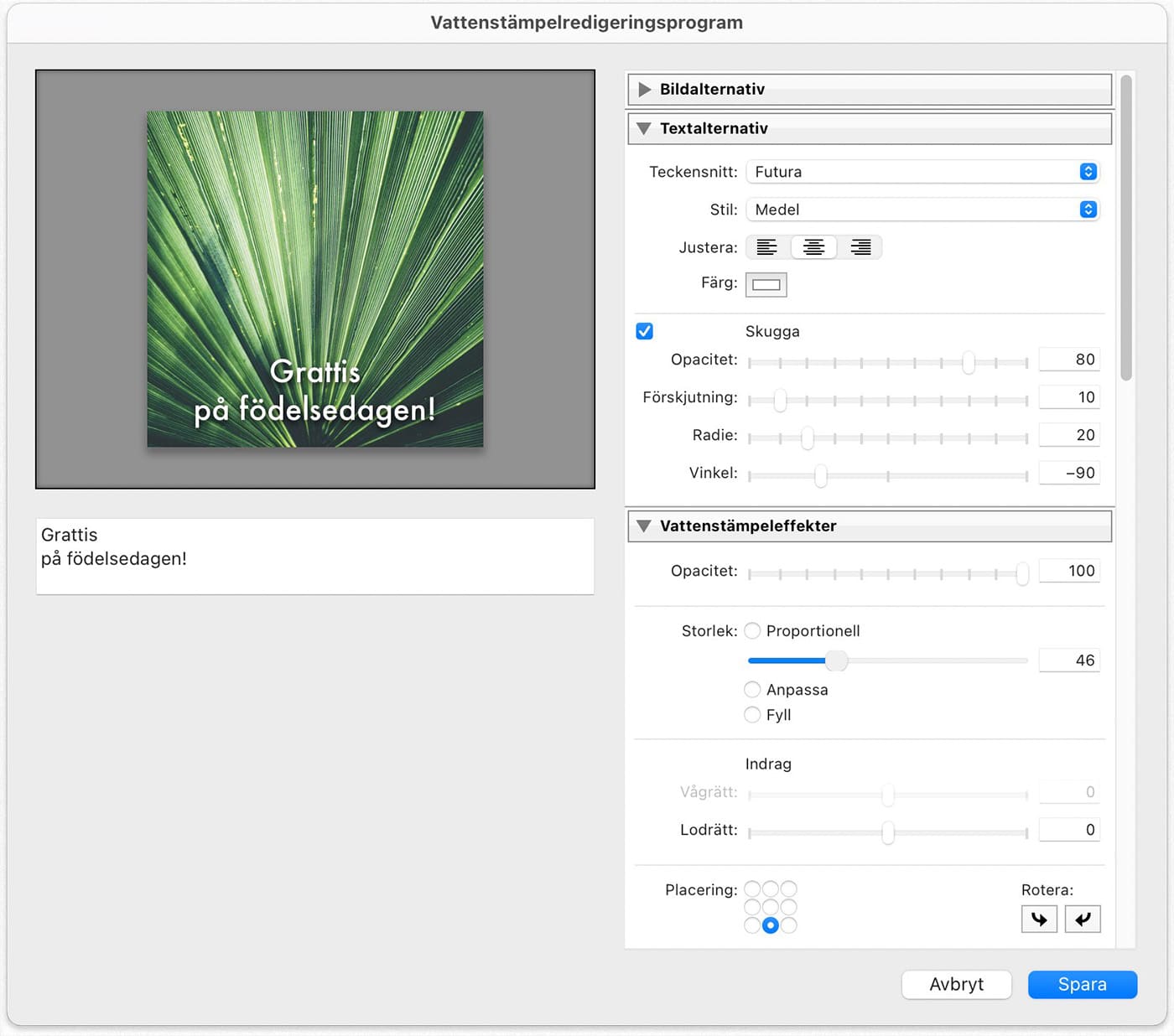Collapse the Vattenstämpeleffekter section
Viewport: 1174px width, 1036px height.
coord(644,526)
